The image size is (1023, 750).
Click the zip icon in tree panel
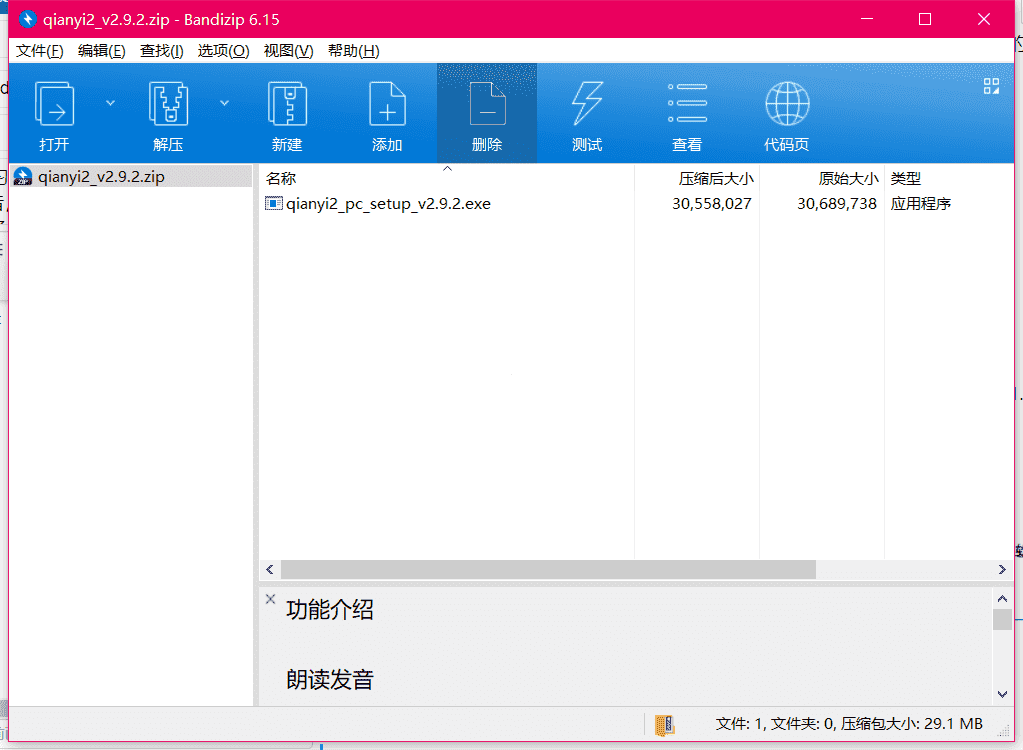coord(23,177)
